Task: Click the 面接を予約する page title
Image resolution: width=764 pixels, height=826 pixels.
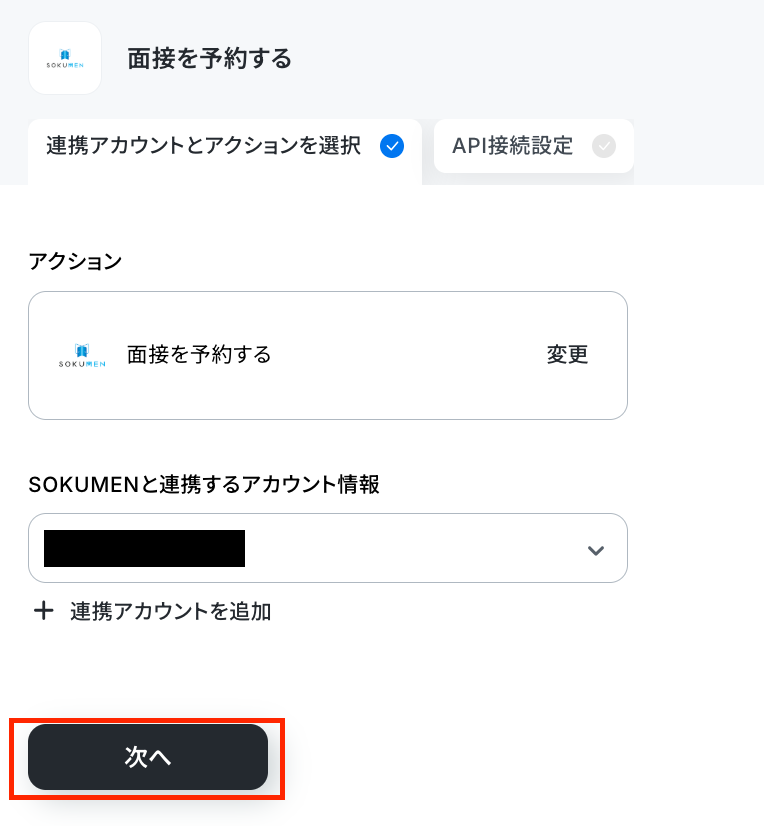Action: coord(209,58)
